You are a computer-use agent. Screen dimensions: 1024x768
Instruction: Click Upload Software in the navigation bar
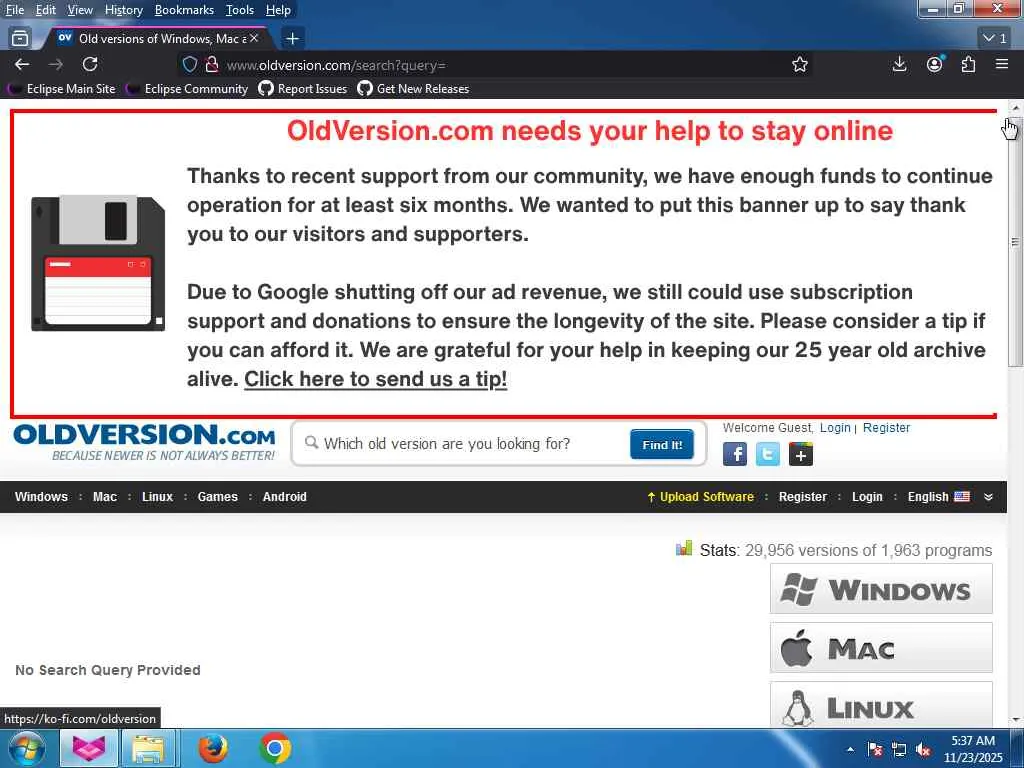[x=700, y=497]
